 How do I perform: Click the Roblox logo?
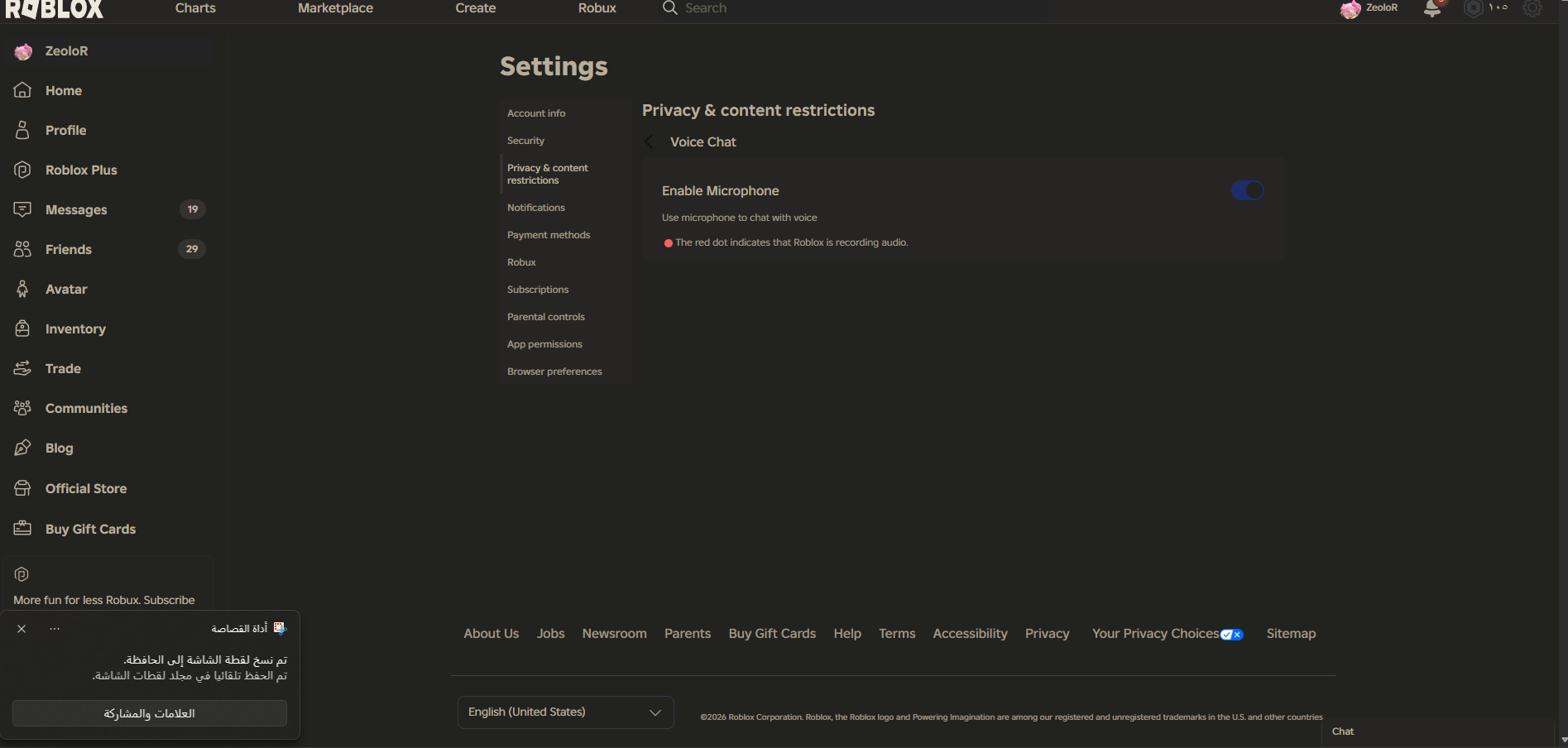(x=55, y=9)
